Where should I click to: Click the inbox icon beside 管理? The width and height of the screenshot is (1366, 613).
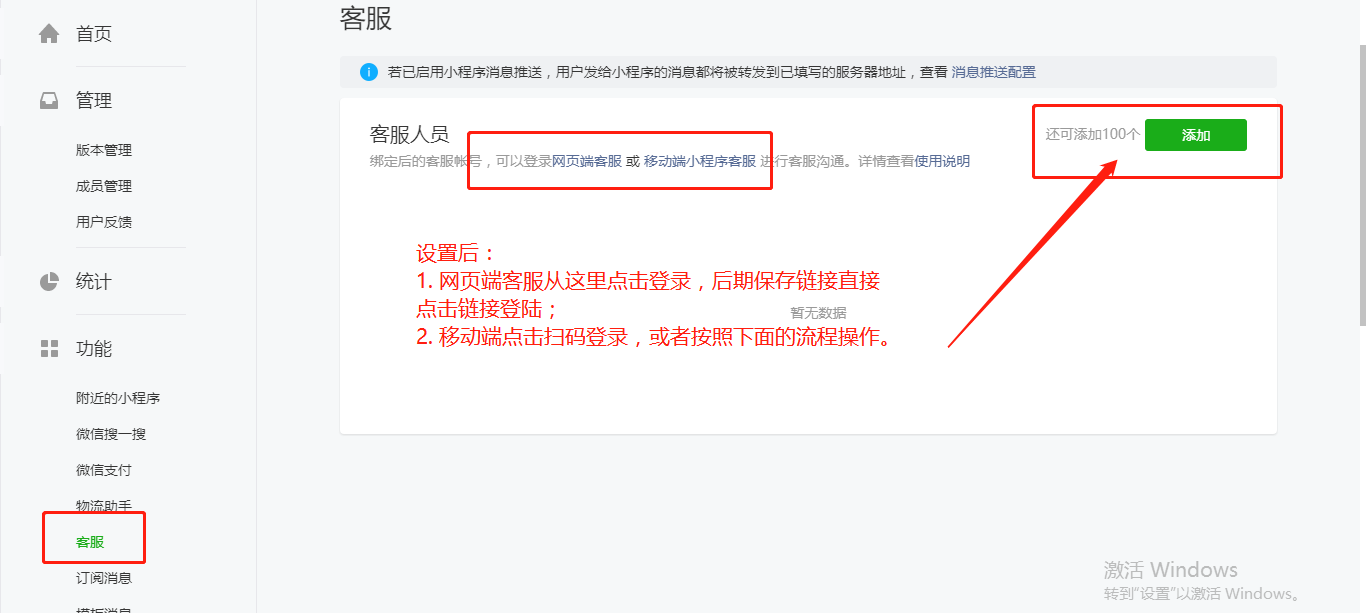[x=49, y=101]
